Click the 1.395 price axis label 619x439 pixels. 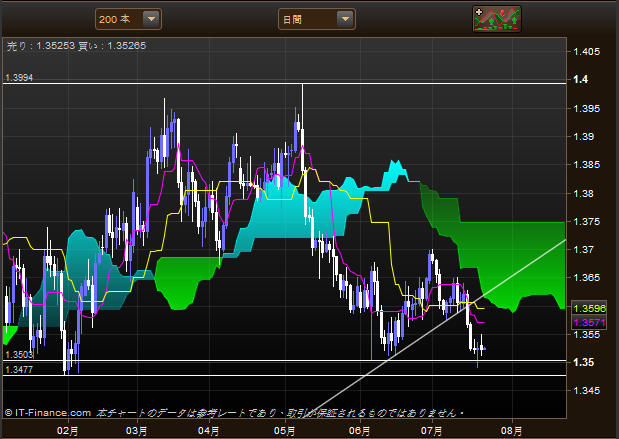(x=586, y=109)
